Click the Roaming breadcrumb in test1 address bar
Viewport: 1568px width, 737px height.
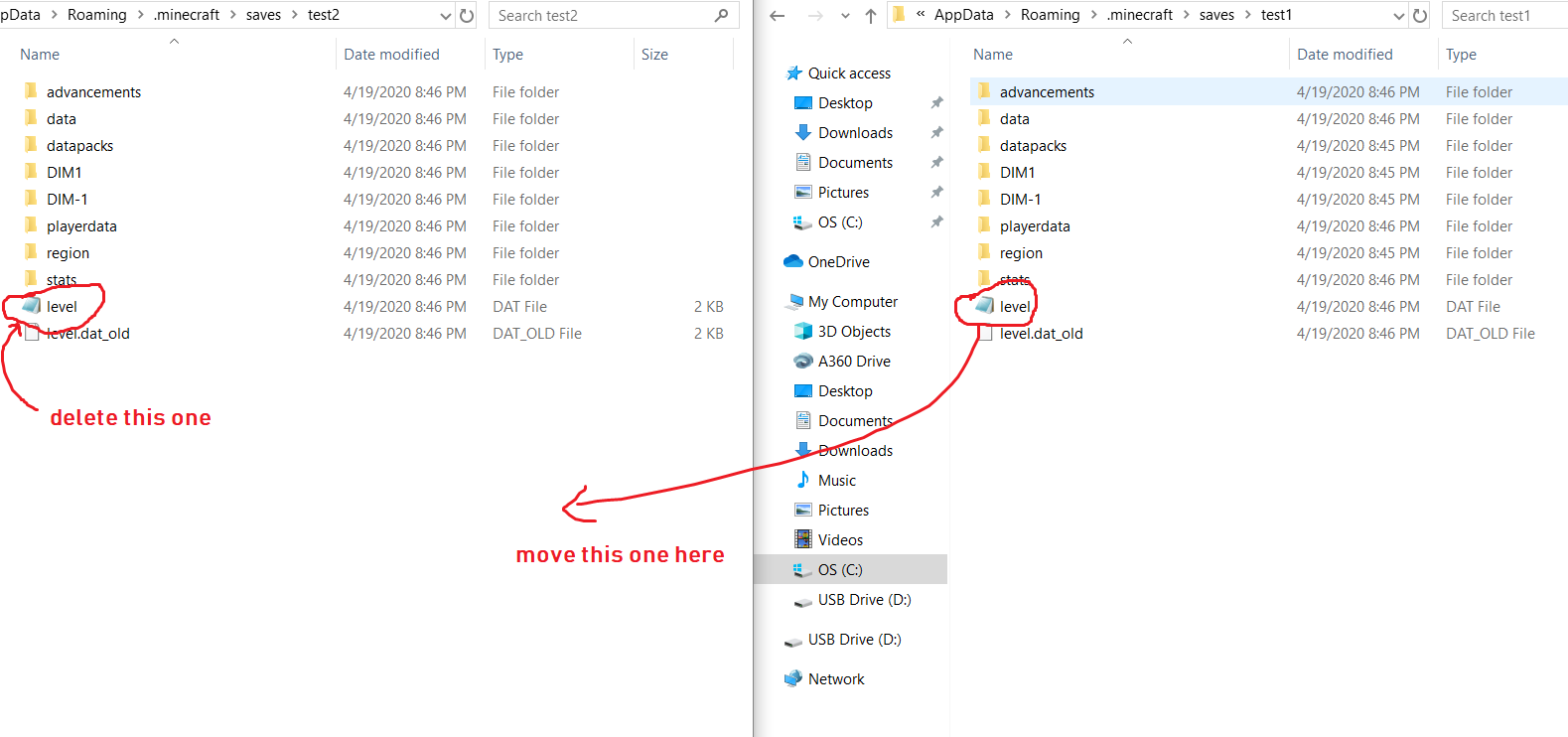click(x=1050, y=15)
